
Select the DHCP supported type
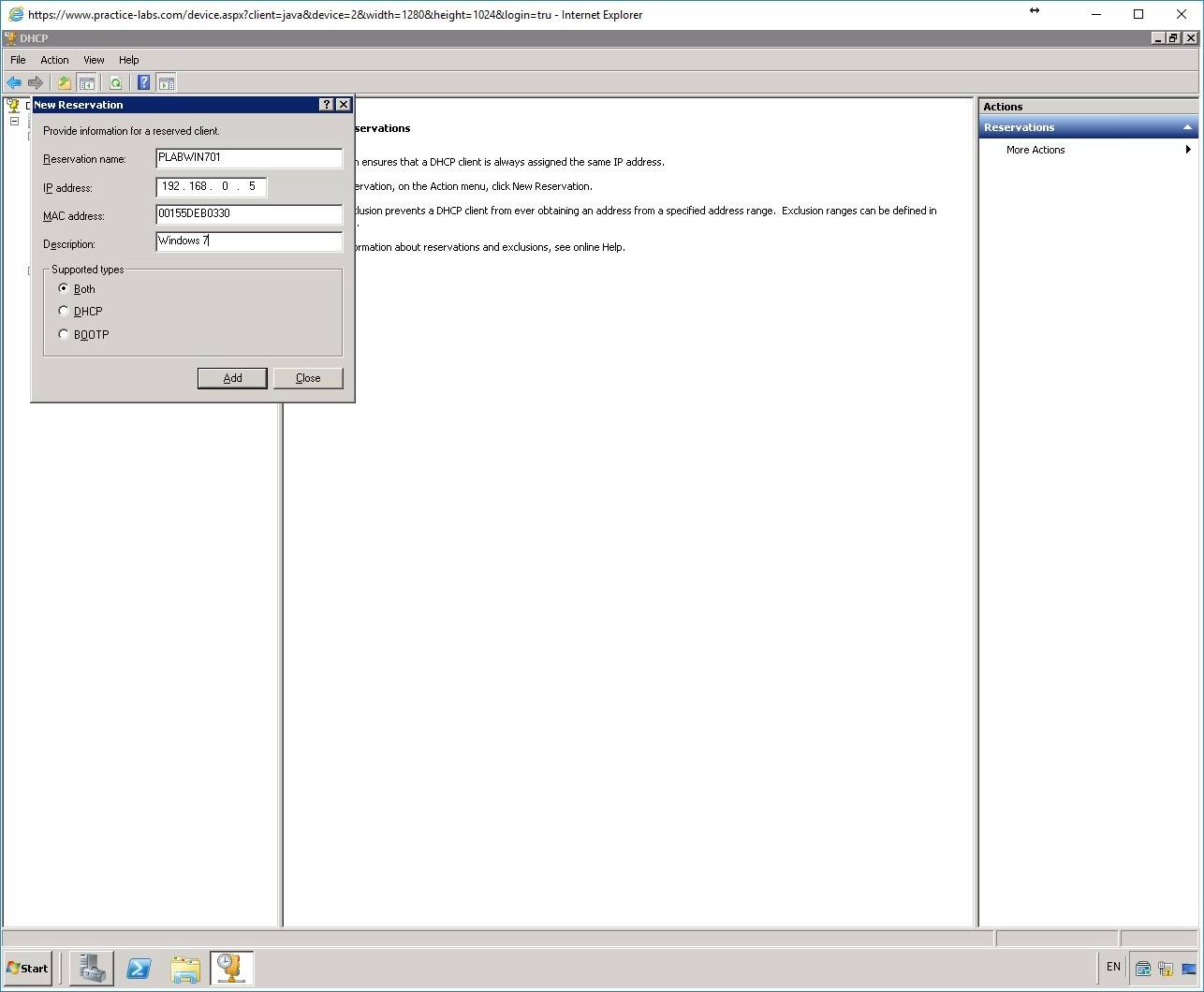pyautogui.click(x=63, y=311)
